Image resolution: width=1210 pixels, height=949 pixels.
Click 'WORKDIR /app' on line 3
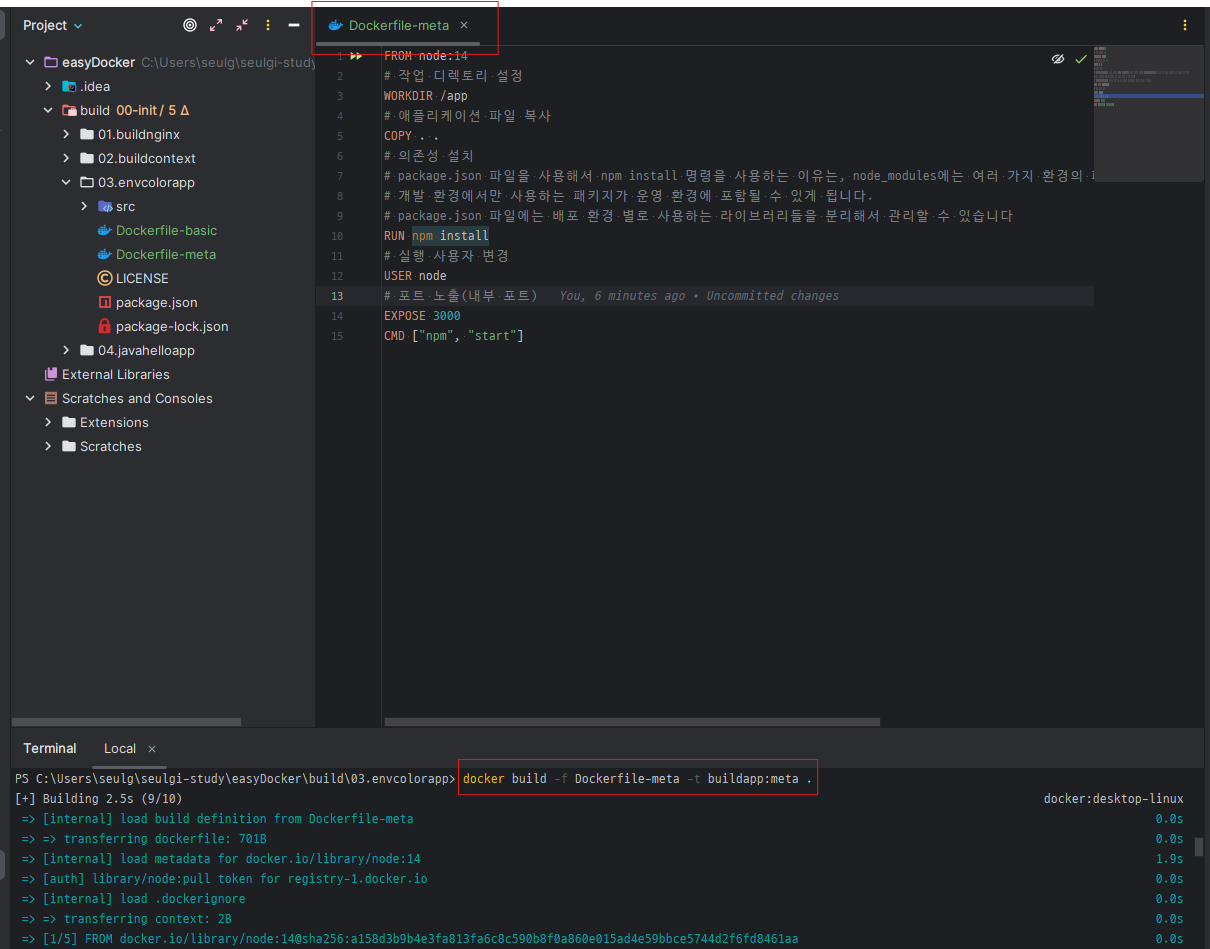click(426, 96)
